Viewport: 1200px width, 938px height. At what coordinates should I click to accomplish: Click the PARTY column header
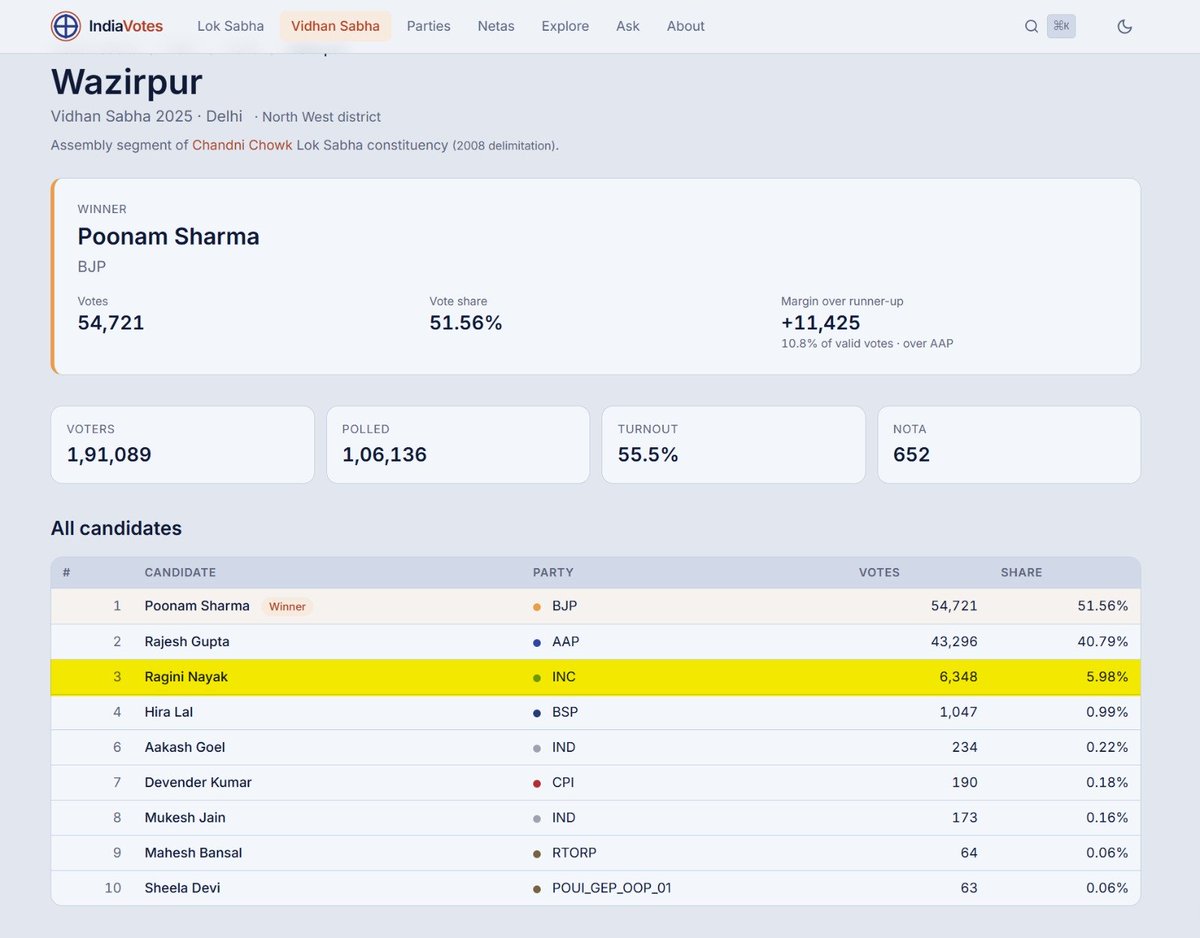pyautogui.click(x=553, y=573)
